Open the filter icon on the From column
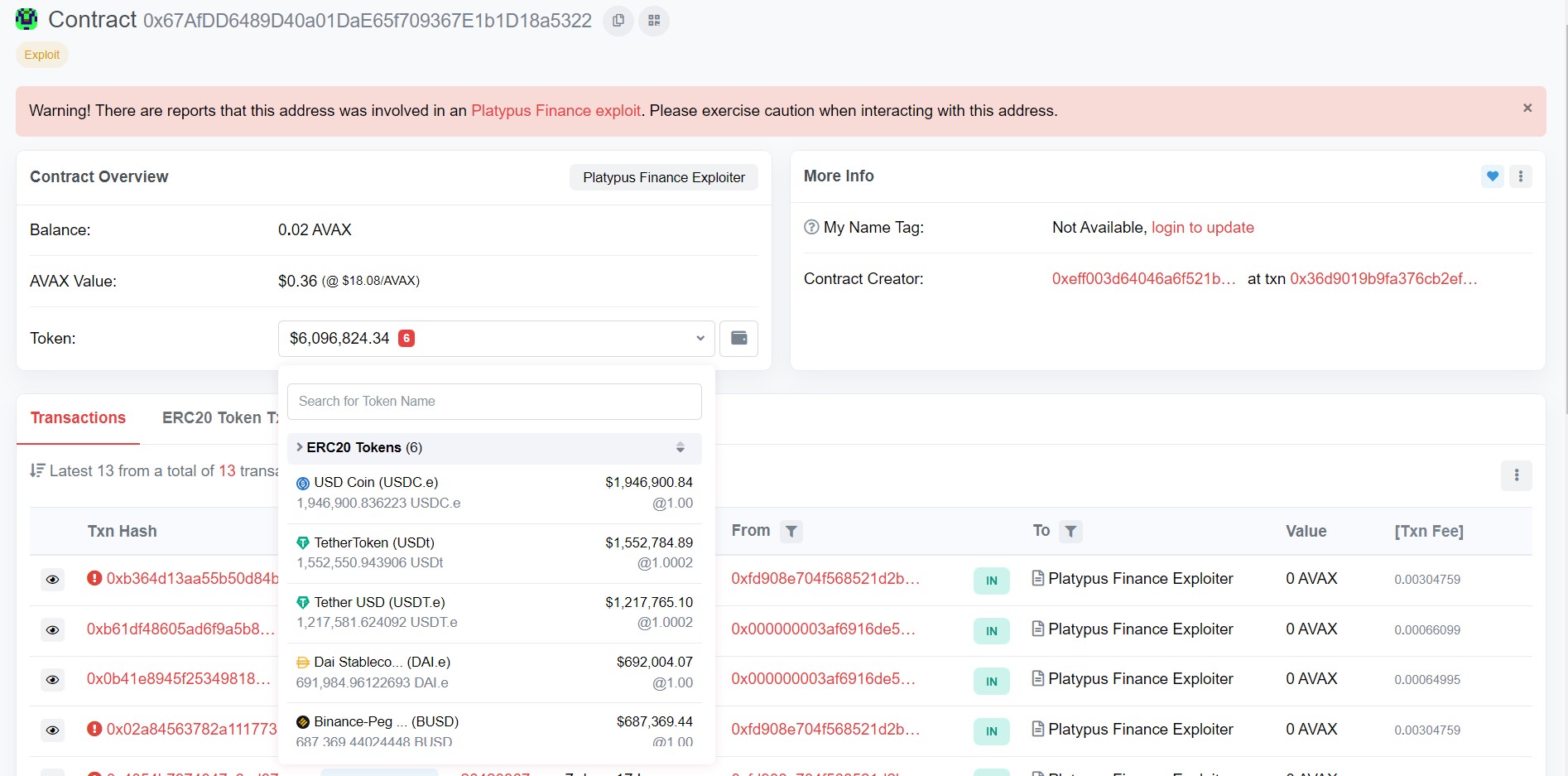 pyautogui.click(x=791, y=532)
